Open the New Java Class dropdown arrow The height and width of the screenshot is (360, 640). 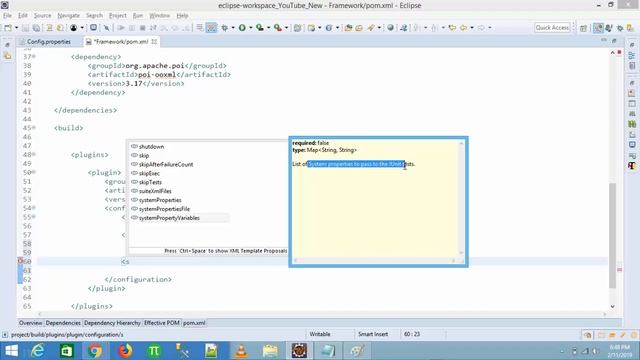pos(337,28)
